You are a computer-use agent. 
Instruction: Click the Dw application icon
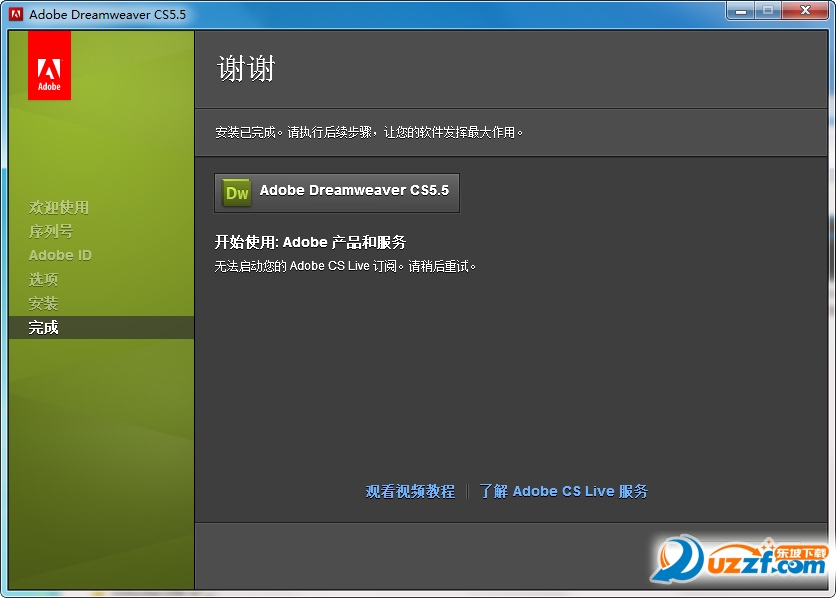click(237, 192)
